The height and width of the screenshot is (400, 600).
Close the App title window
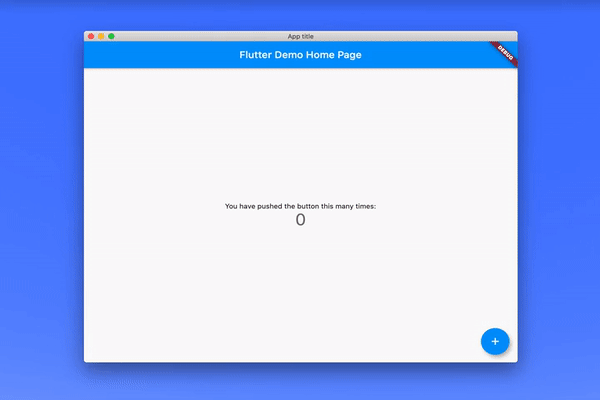pos(91,36)
